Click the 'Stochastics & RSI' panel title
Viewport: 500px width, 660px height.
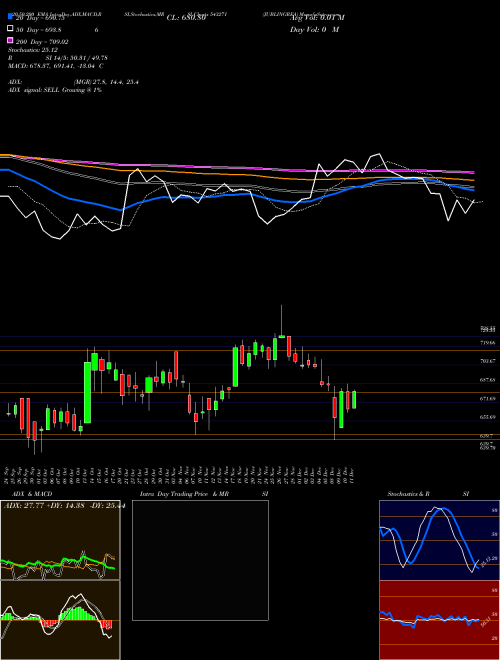click(428, 494)
